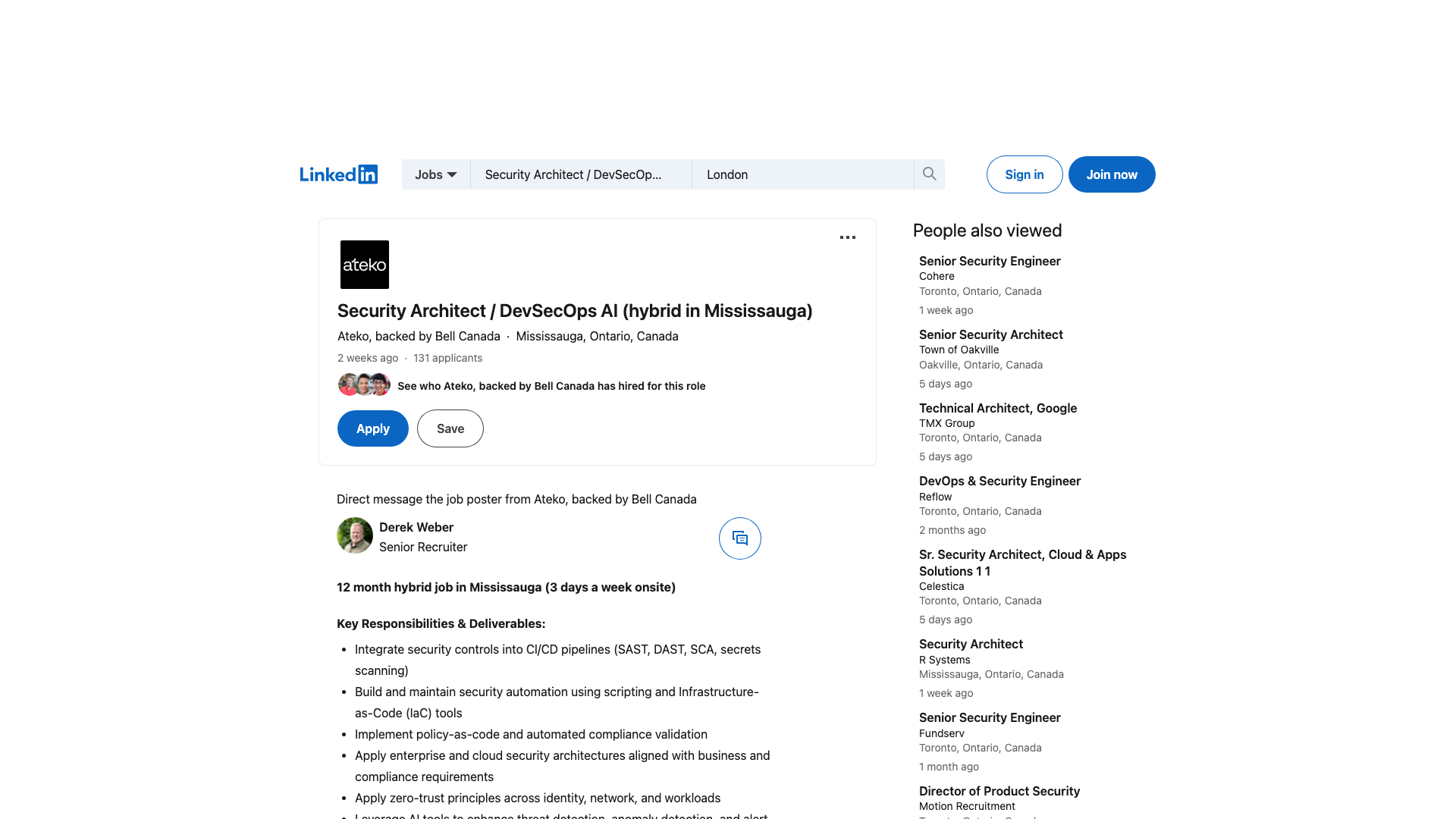The height and width of the screenshot is (819, 1456).
Task: Click the Apply button
Action: click(x=373, y=428)
